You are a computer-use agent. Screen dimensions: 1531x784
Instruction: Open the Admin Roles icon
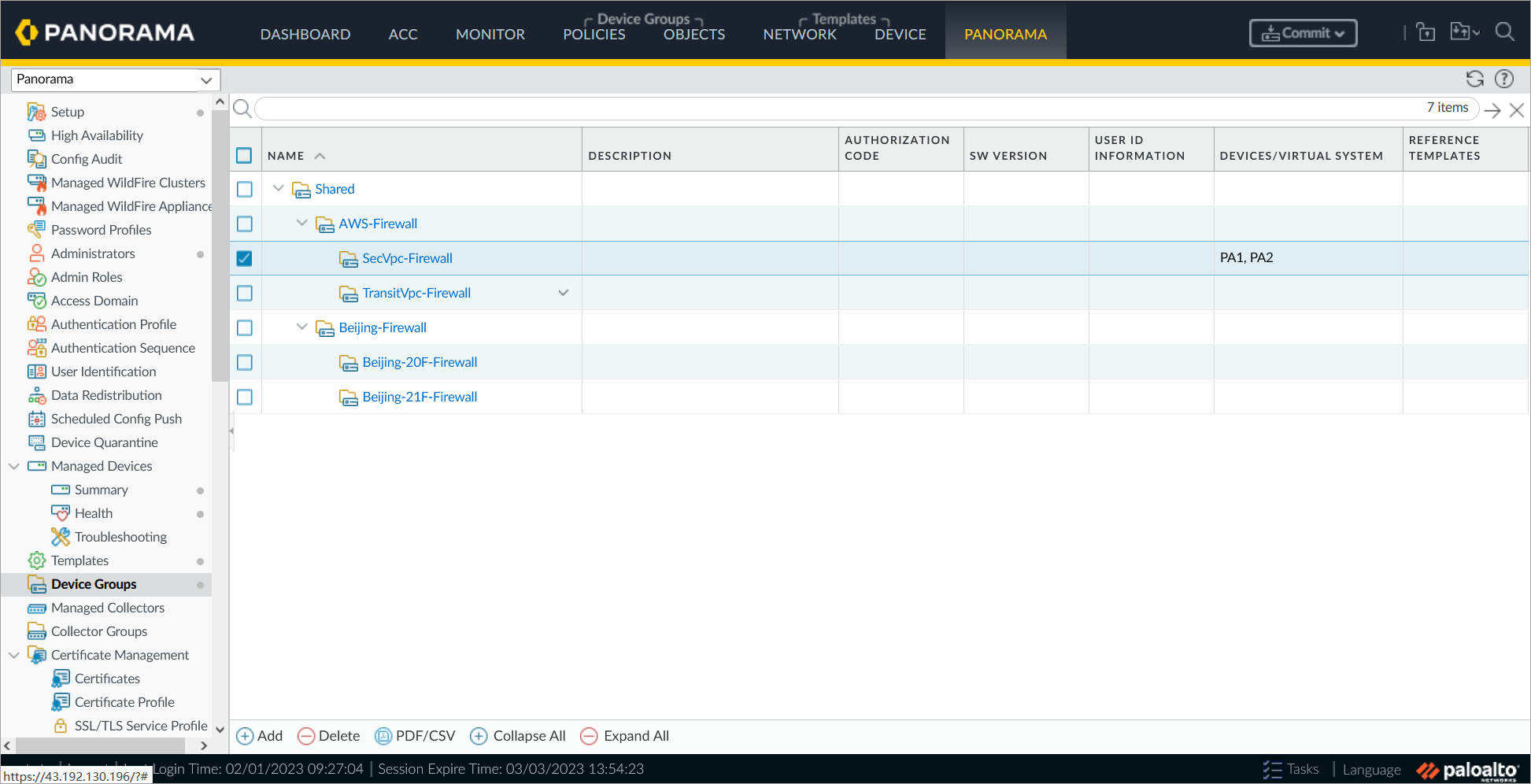point(36,277)
